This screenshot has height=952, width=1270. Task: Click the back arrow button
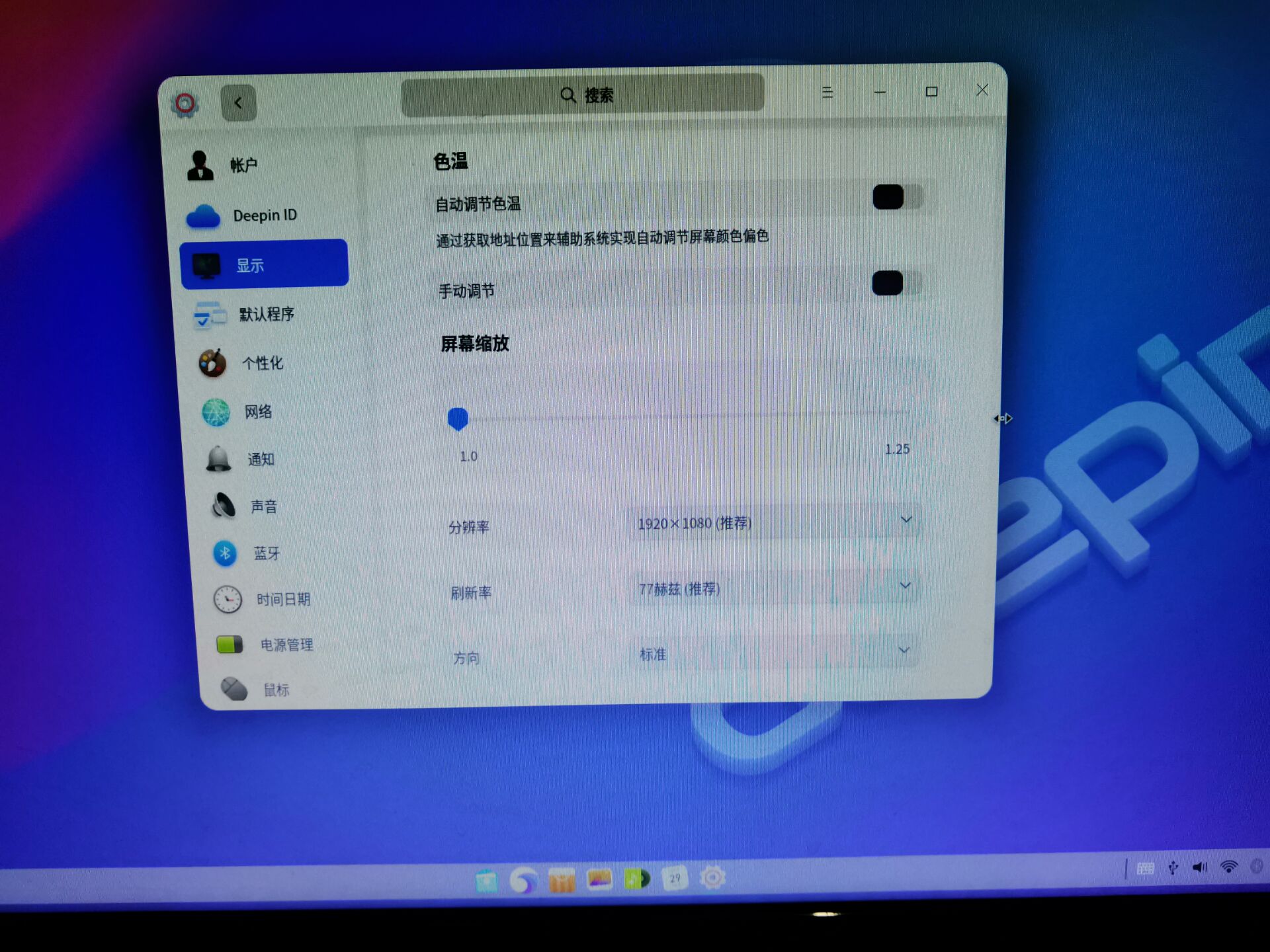coord(238,103)
